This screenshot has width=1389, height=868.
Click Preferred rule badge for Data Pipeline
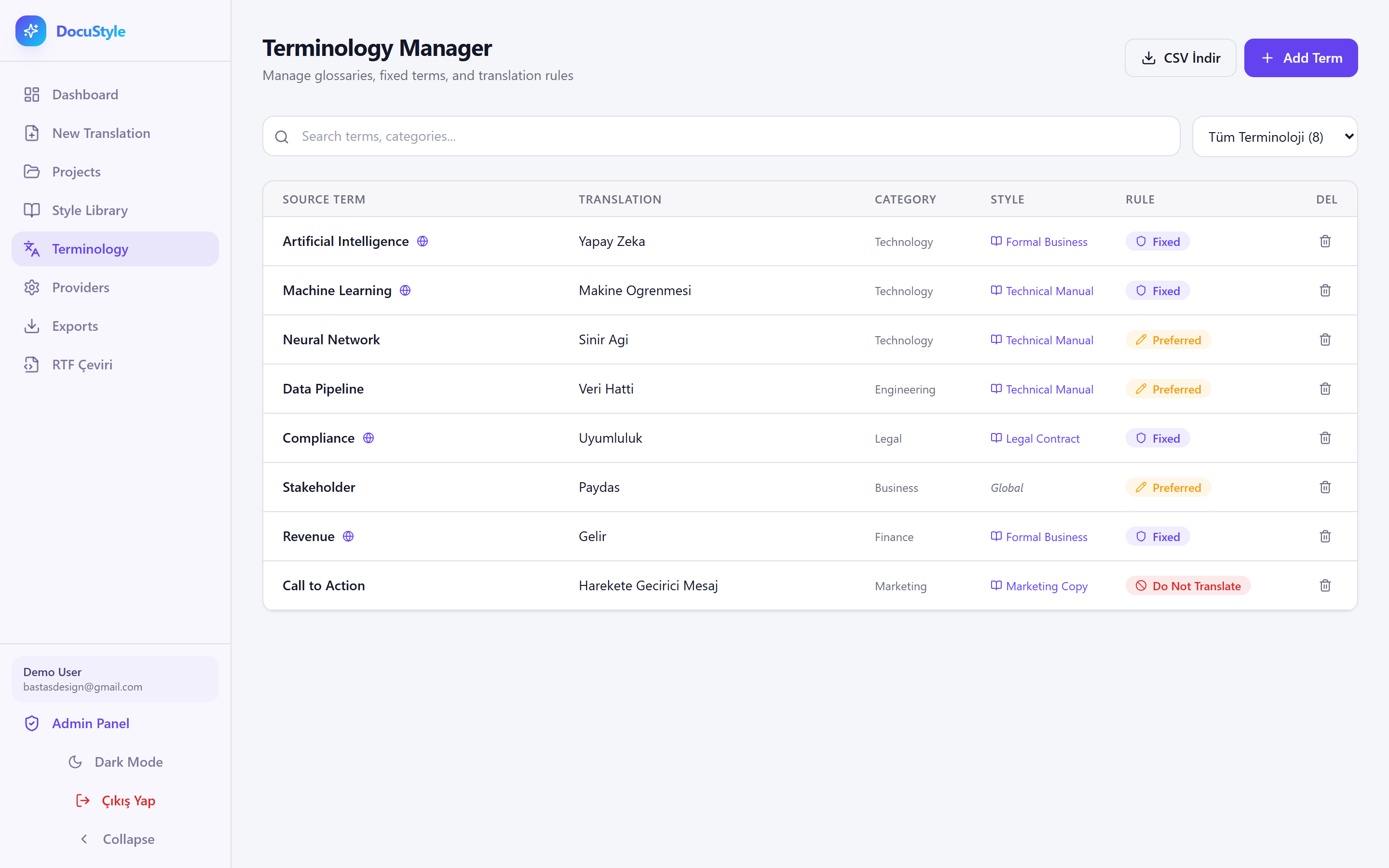click(x=1168, y=389)
